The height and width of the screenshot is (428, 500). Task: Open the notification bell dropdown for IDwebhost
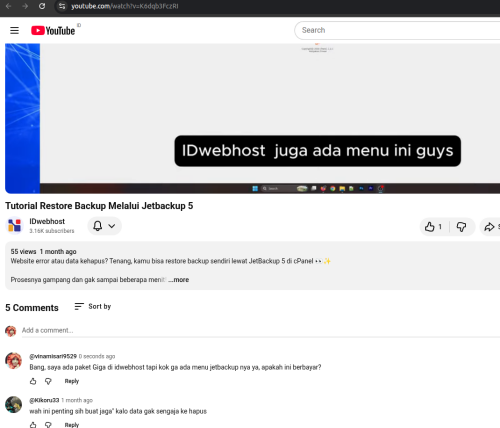[x=104, y=226]
